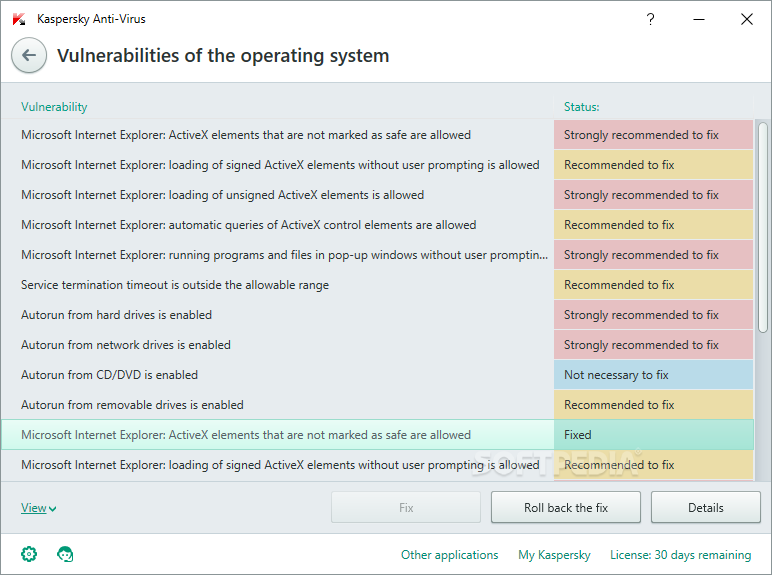The width and height of the screenshot is (772, 575).
Task: Select Autorun from network drives row
Action: [x=377, y=345]
